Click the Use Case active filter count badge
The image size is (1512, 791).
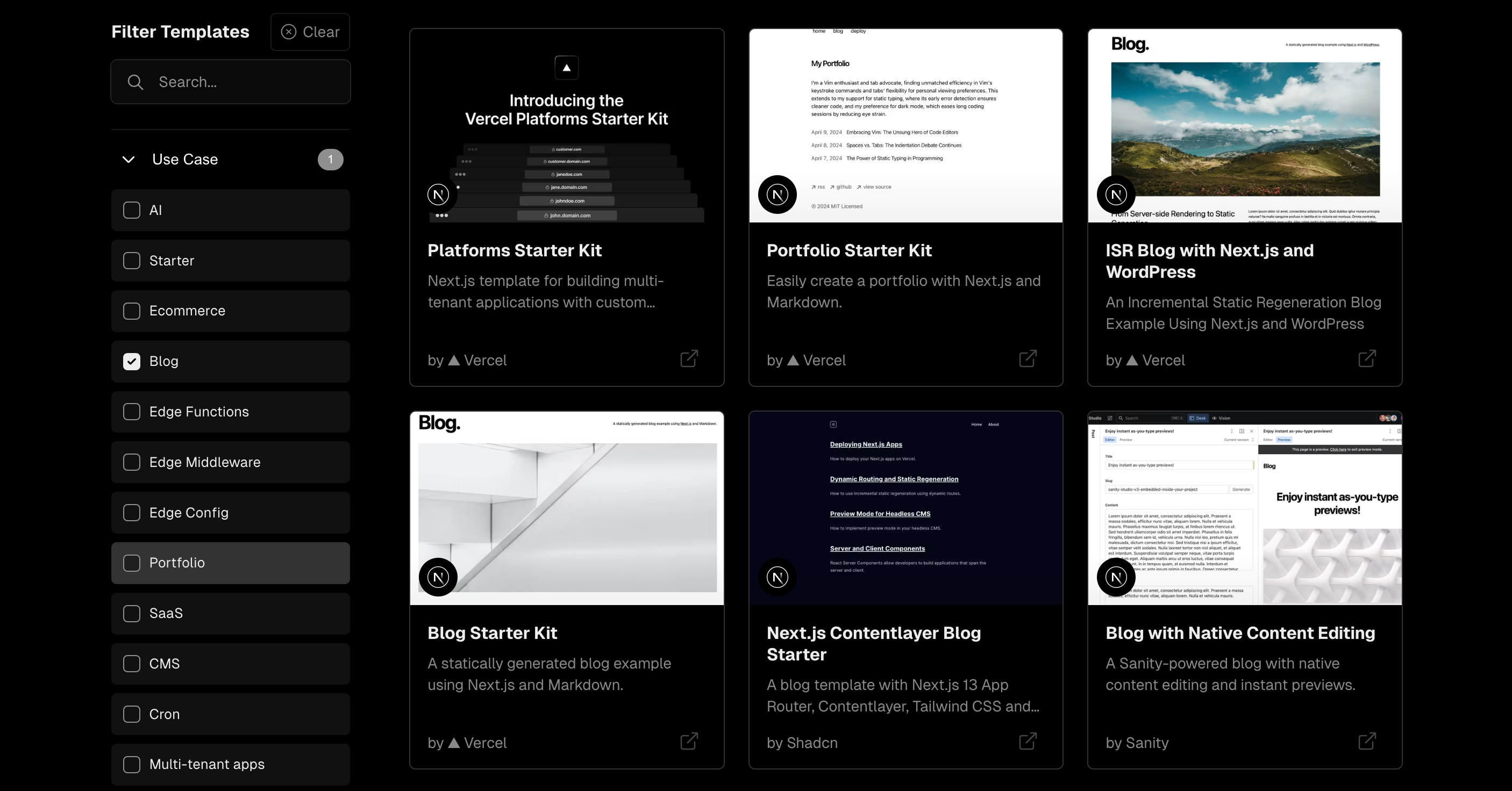point(331,160)
